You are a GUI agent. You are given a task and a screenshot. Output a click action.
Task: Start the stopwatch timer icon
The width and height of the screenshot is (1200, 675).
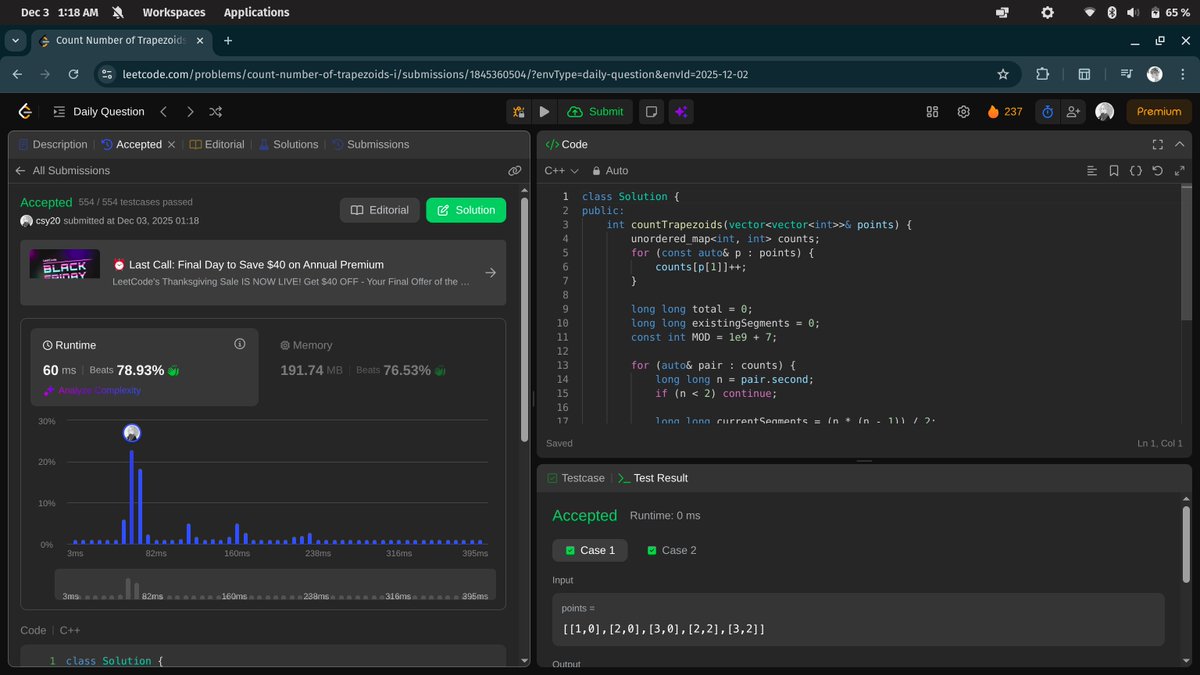click(1047, 112)
